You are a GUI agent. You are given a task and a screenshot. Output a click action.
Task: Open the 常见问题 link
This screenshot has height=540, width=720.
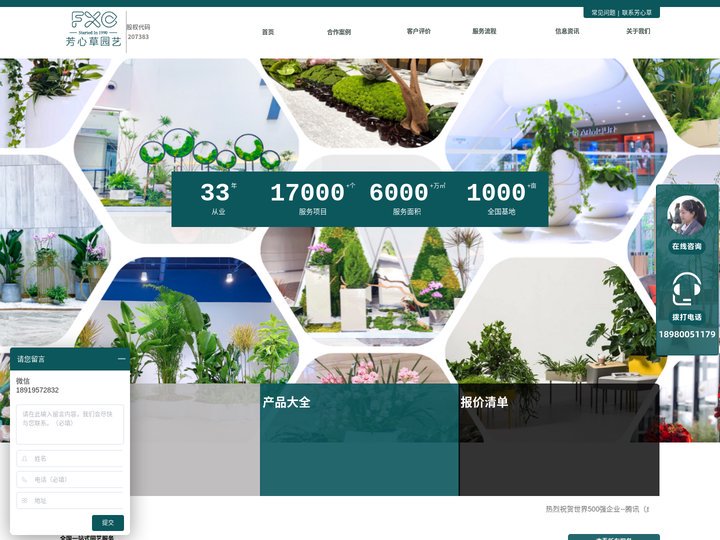[x=603, y=12]
